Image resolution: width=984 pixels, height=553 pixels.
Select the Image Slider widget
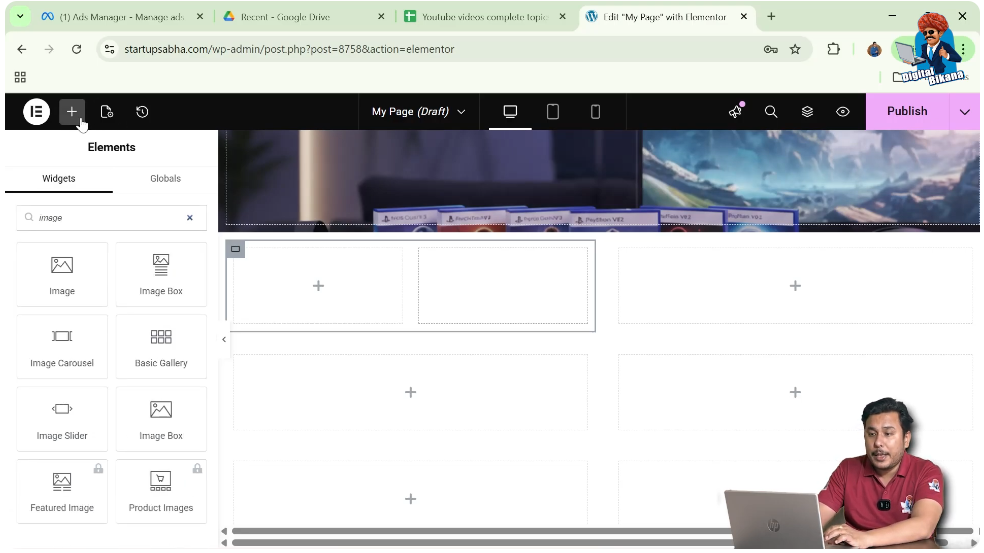coord(62,419)
